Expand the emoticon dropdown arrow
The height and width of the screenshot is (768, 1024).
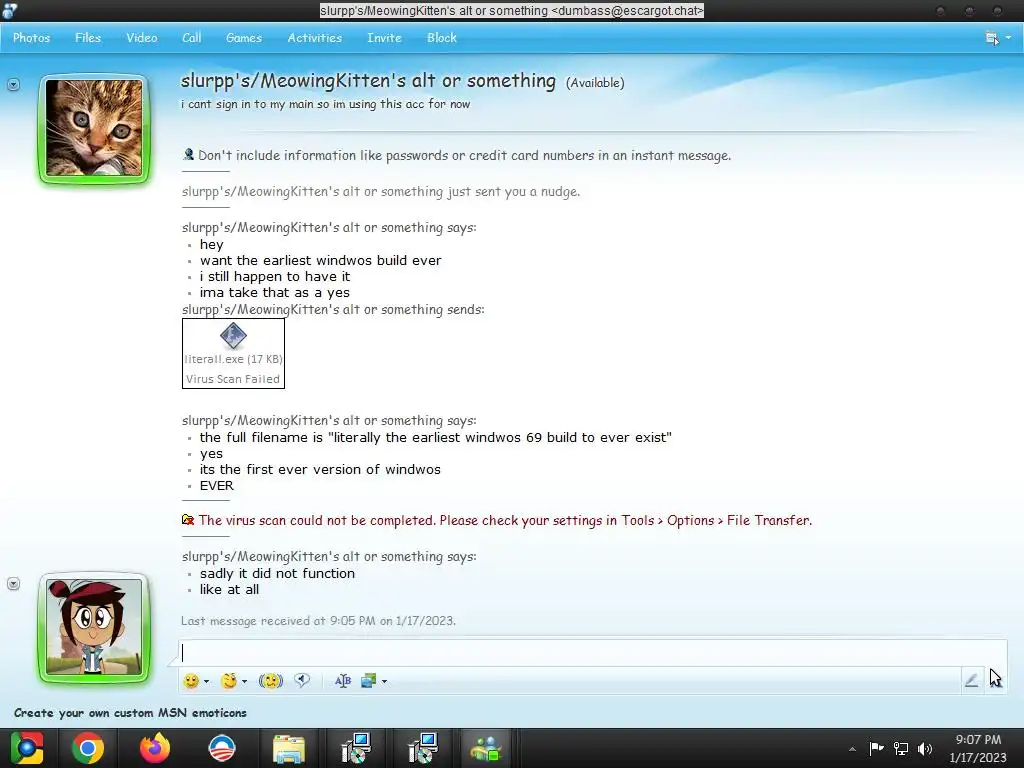(206, 681)
